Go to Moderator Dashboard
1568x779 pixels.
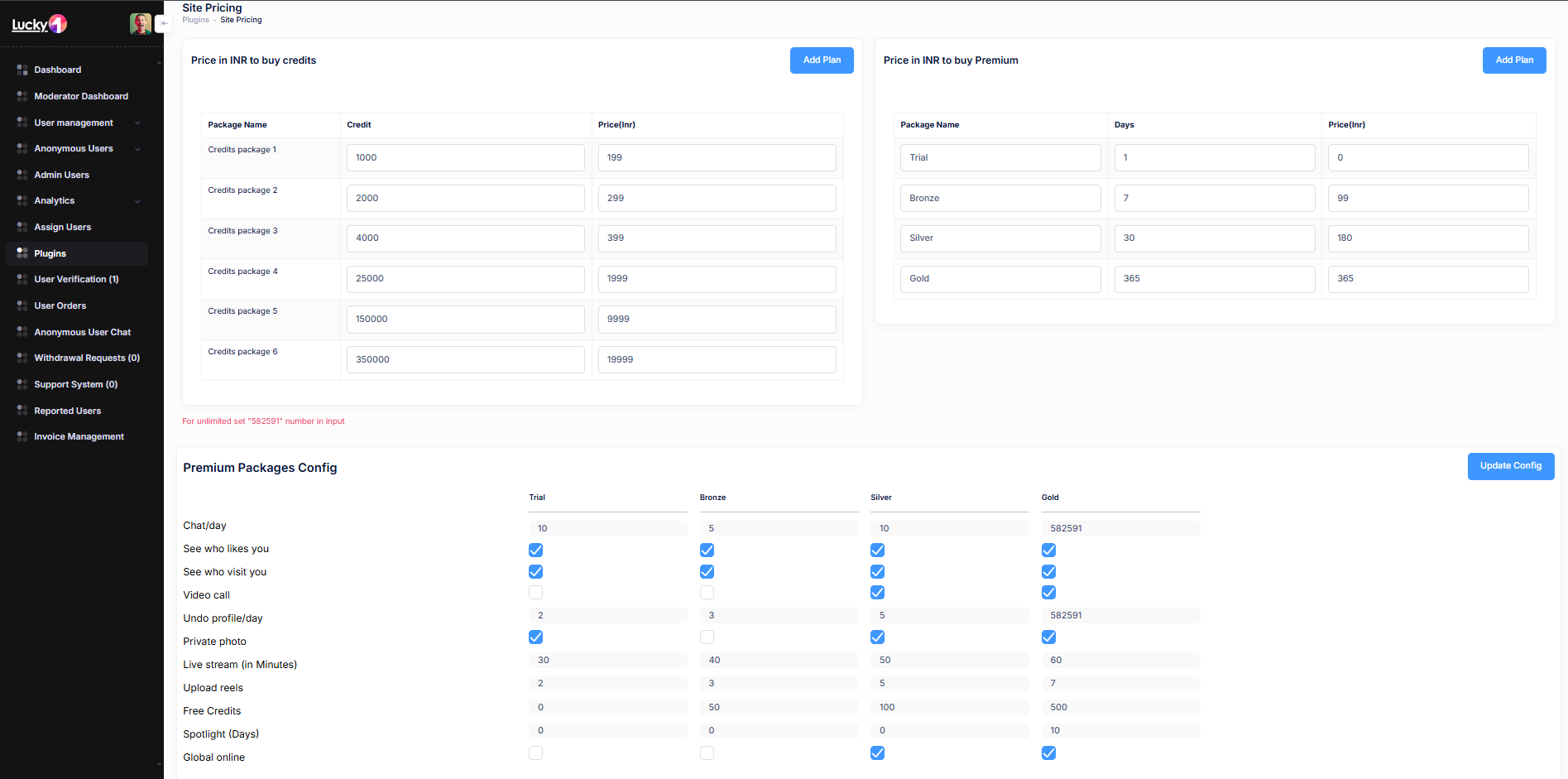[81, 97]
